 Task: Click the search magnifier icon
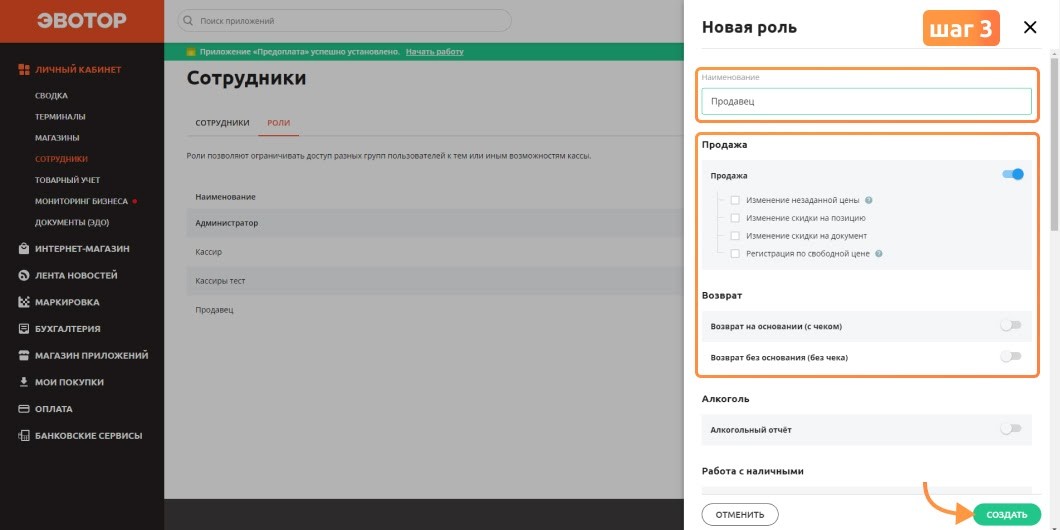[x=189, y=21]
